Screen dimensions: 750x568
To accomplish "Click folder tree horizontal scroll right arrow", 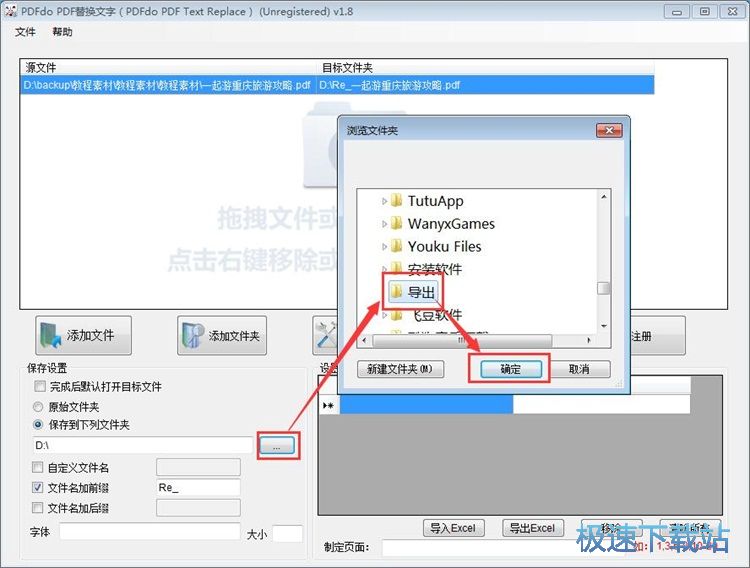I will pos(589,340).
